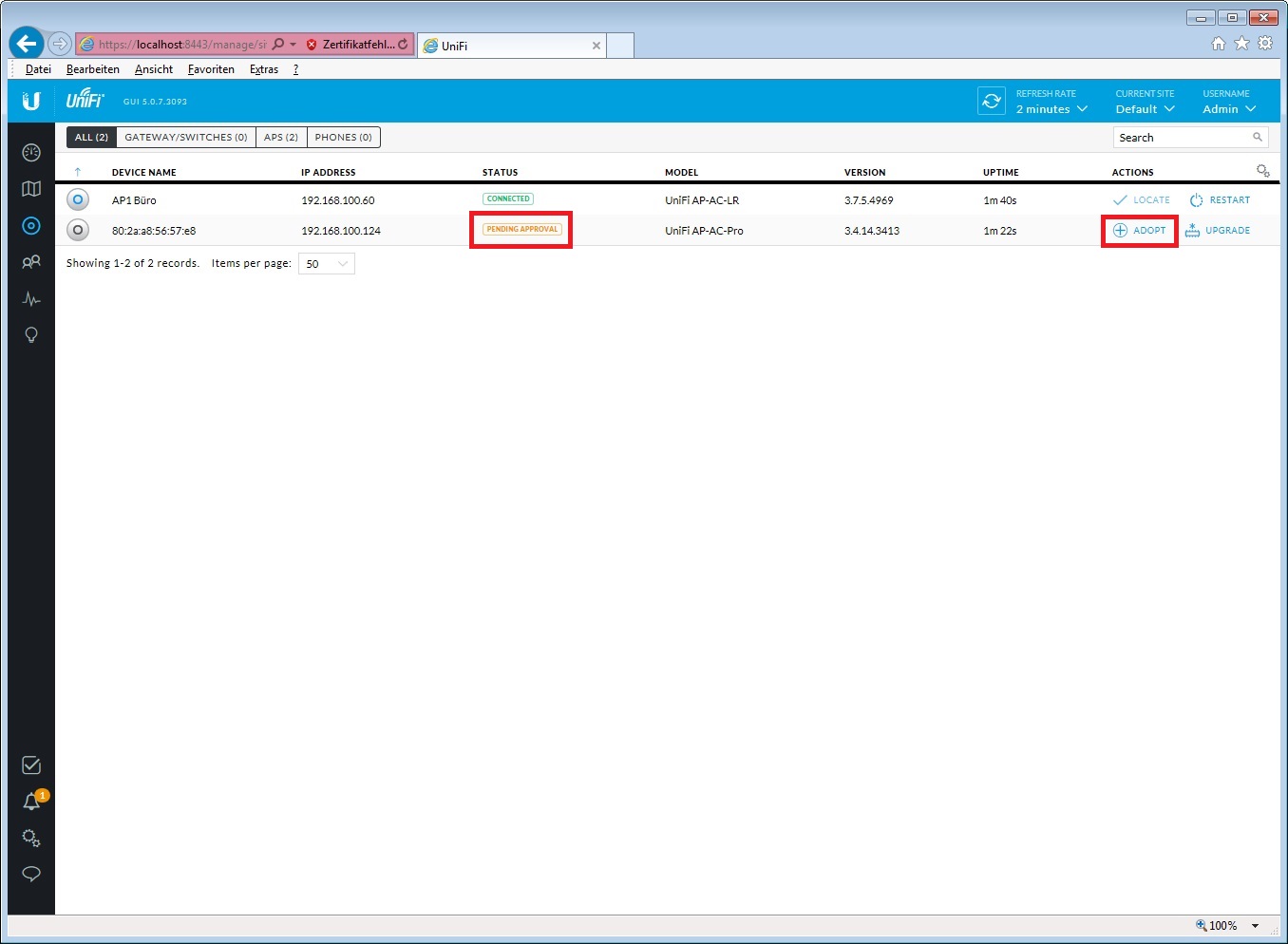1288x944 pixels.
Task: Open the Extras menu
Action: [x=264, y=69]
